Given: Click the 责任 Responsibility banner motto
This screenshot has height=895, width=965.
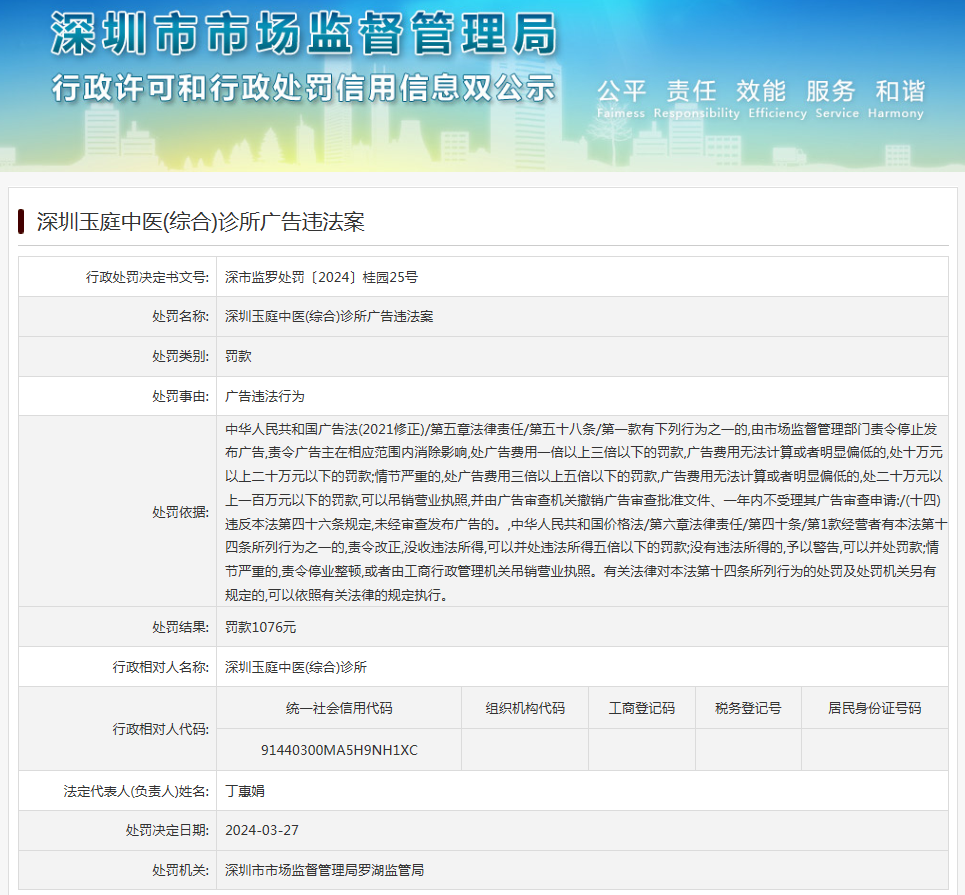Looking at the screenshot, I should pyautogui.click(x=697, y=98).
